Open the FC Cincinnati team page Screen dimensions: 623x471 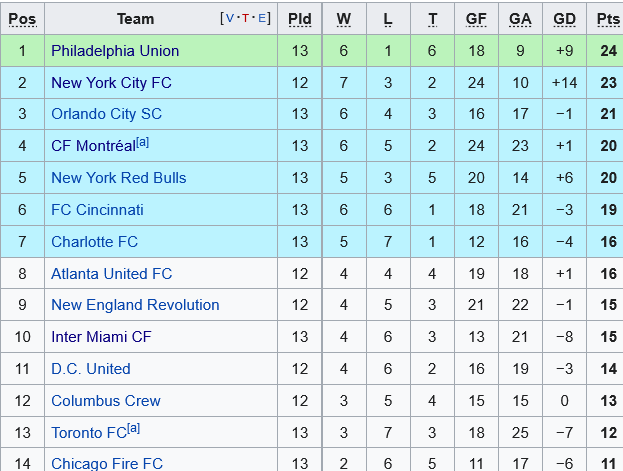pyautogui.click(x=97, y=210)
